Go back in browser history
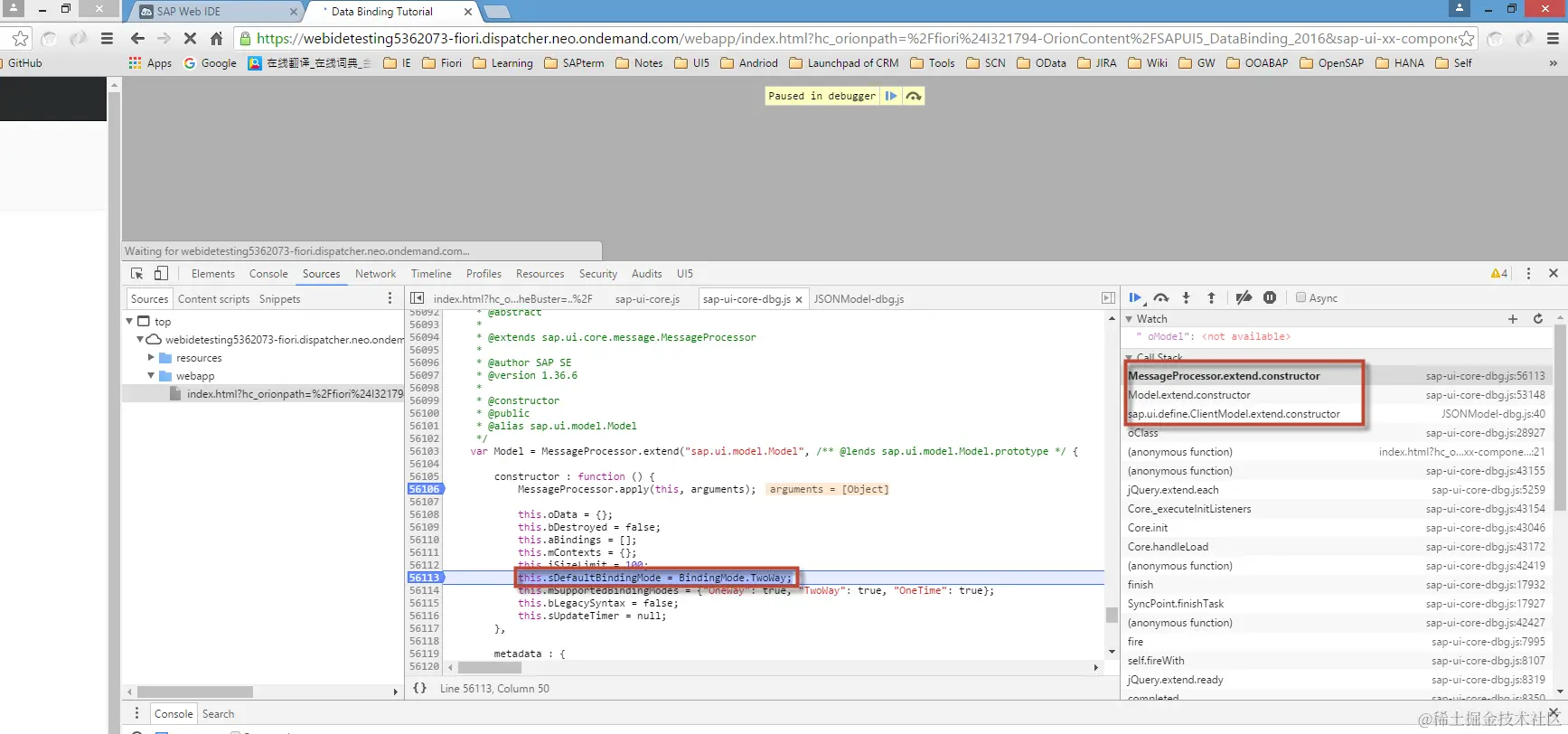Screen dimensions: 1568x734 (x=137, y=38)
